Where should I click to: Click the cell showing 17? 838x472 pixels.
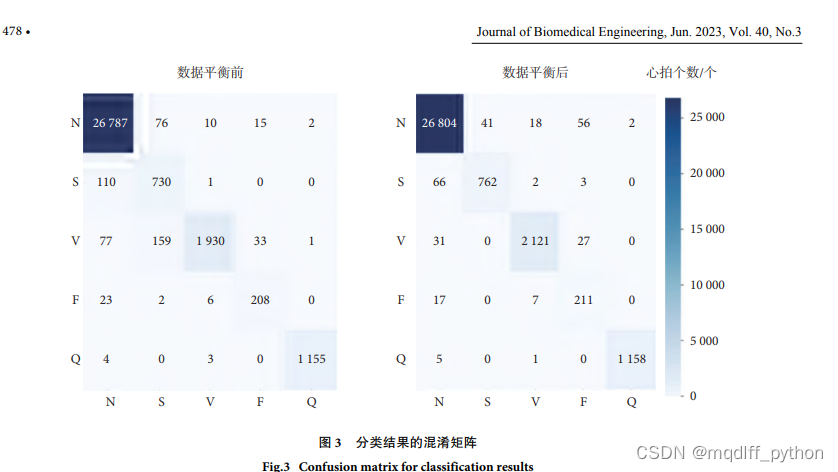439,300
